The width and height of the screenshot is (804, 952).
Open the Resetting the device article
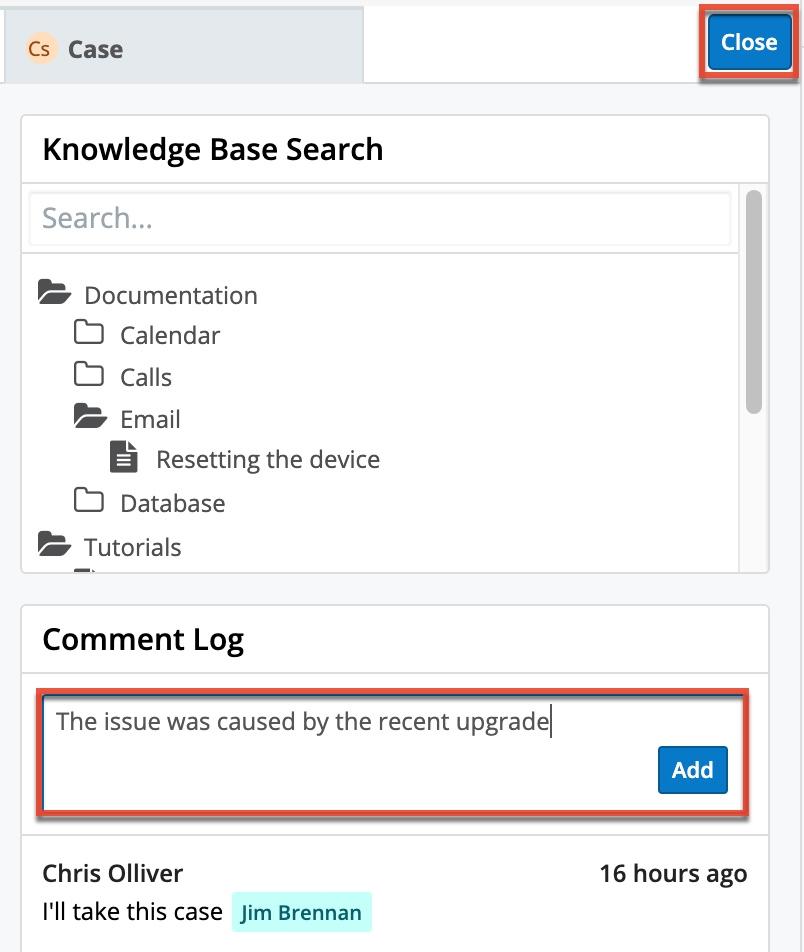pyautogui.click(x=267, y=459)
